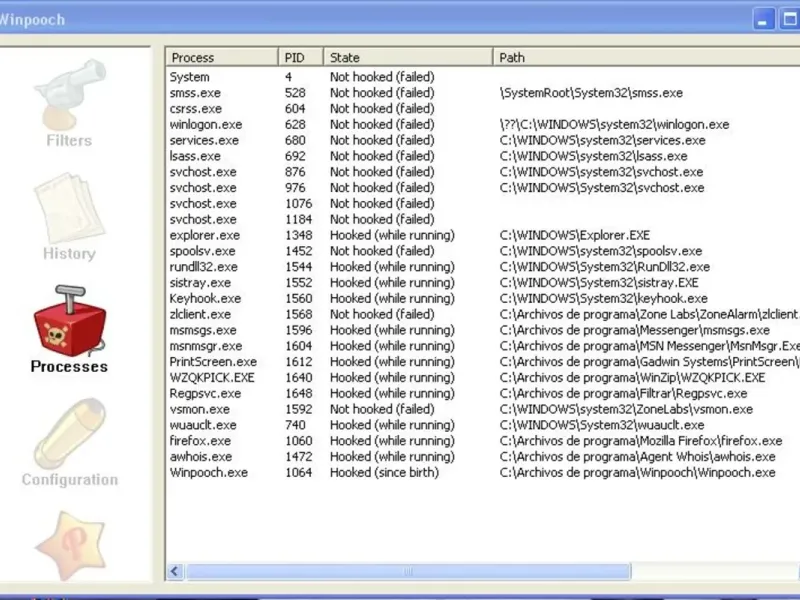Sort by the Process column header
This screenshot has height=600, width=800.
click(x=222, y=57)
